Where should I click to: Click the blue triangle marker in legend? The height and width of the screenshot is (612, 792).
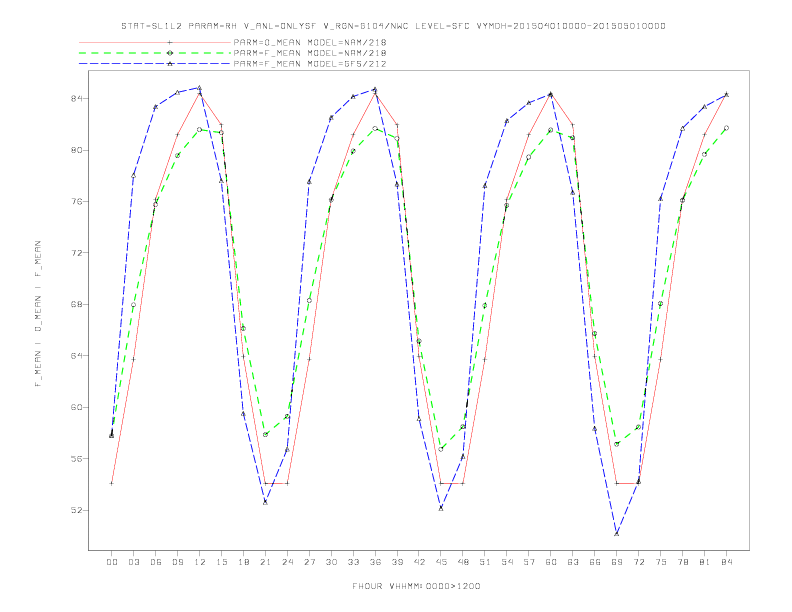[x=170, y=64]
